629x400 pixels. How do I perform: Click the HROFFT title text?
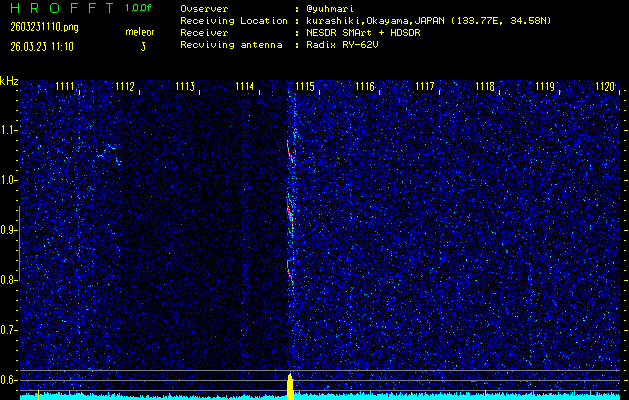pyautogui.click(x=59, y=8)
